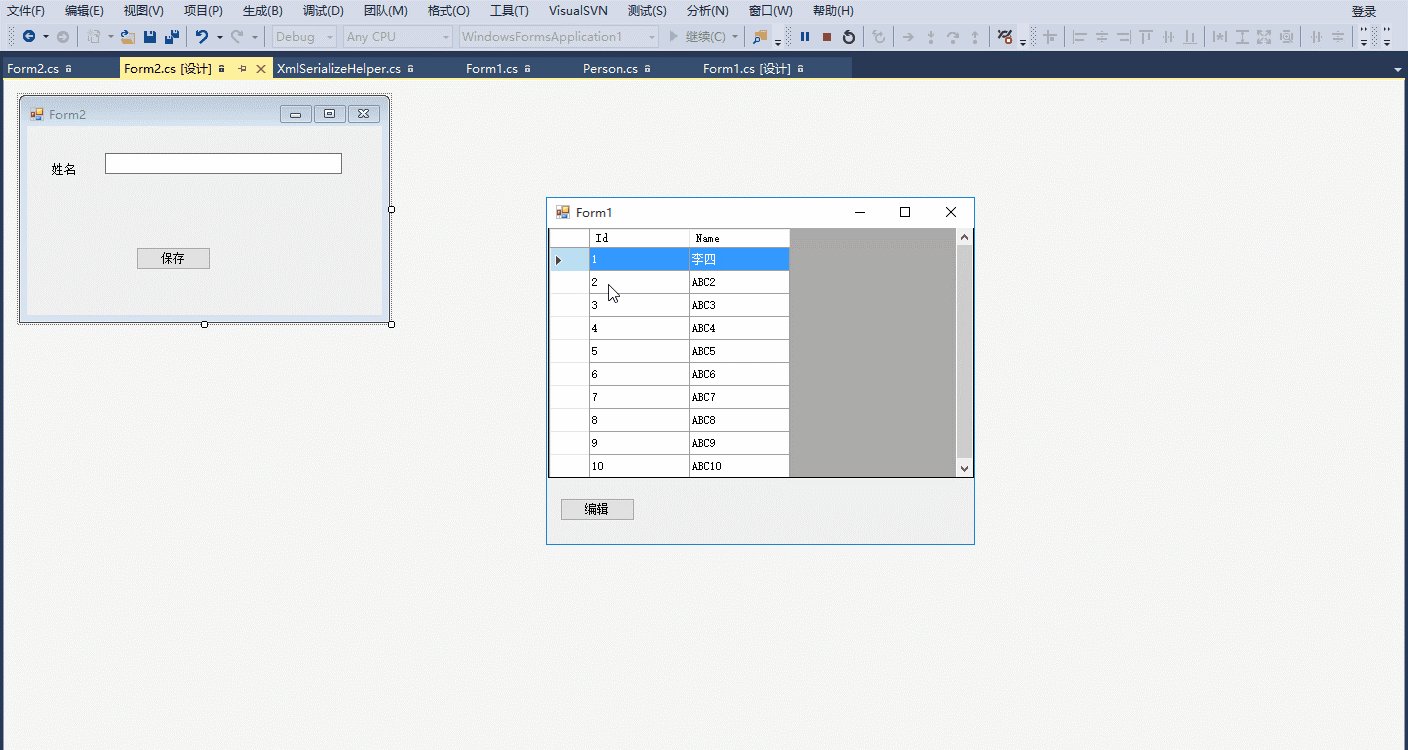Click the Form1 grid scrollbar up arrow
Viewport: 1408px width, 750px height.
964,237
